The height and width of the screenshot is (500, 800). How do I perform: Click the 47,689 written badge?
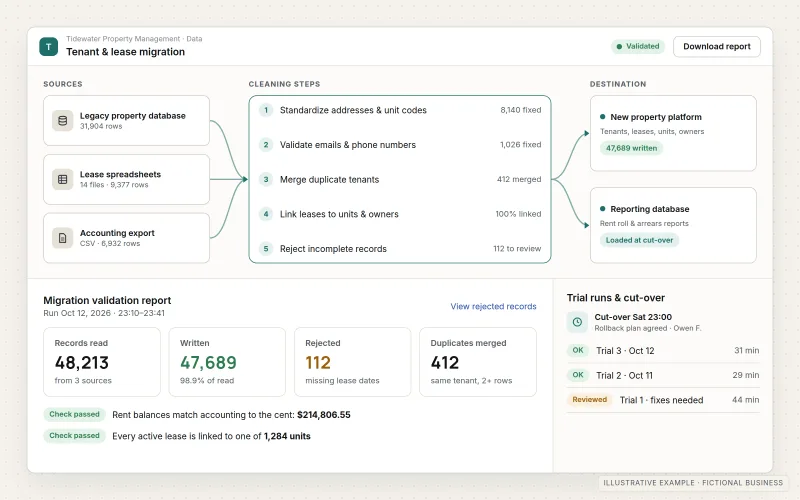631,148
